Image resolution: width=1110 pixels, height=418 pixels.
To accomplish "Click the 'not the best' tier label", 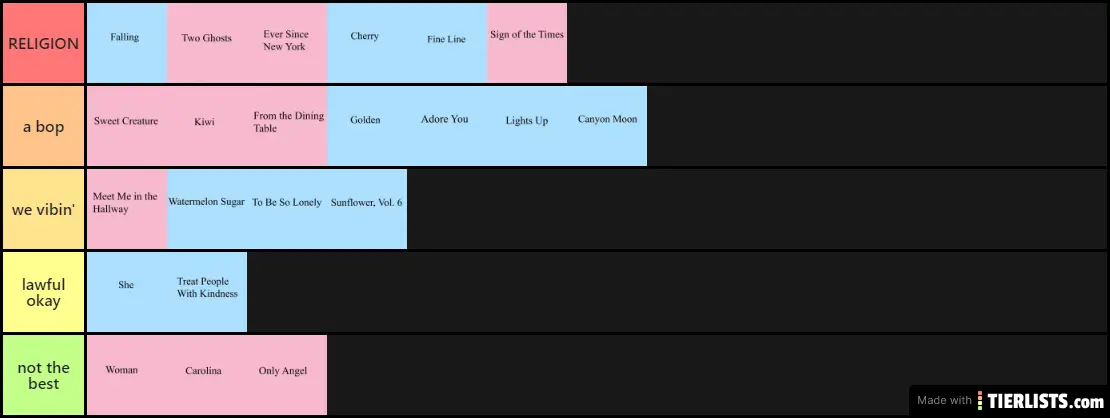I will click(43, 375).
